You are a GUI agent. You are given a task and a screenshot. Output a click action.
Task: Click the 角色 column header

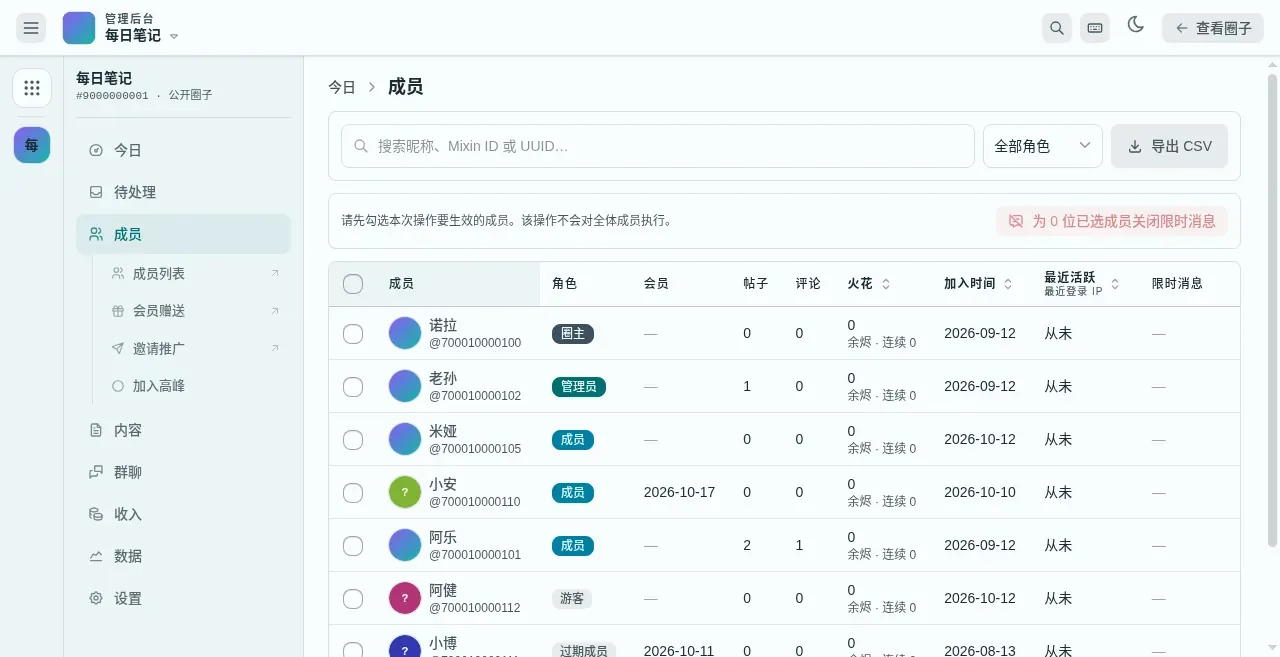coord(564,284)
